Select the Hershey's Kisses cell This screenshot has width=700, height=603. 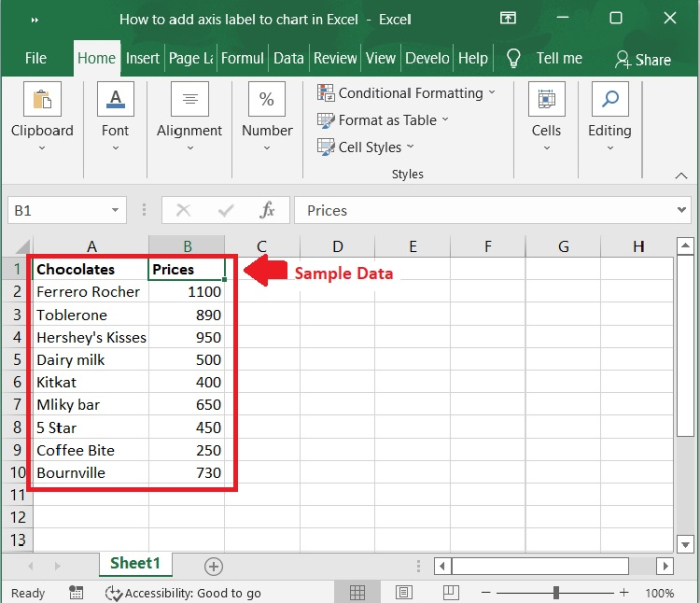tap(91, 337)
